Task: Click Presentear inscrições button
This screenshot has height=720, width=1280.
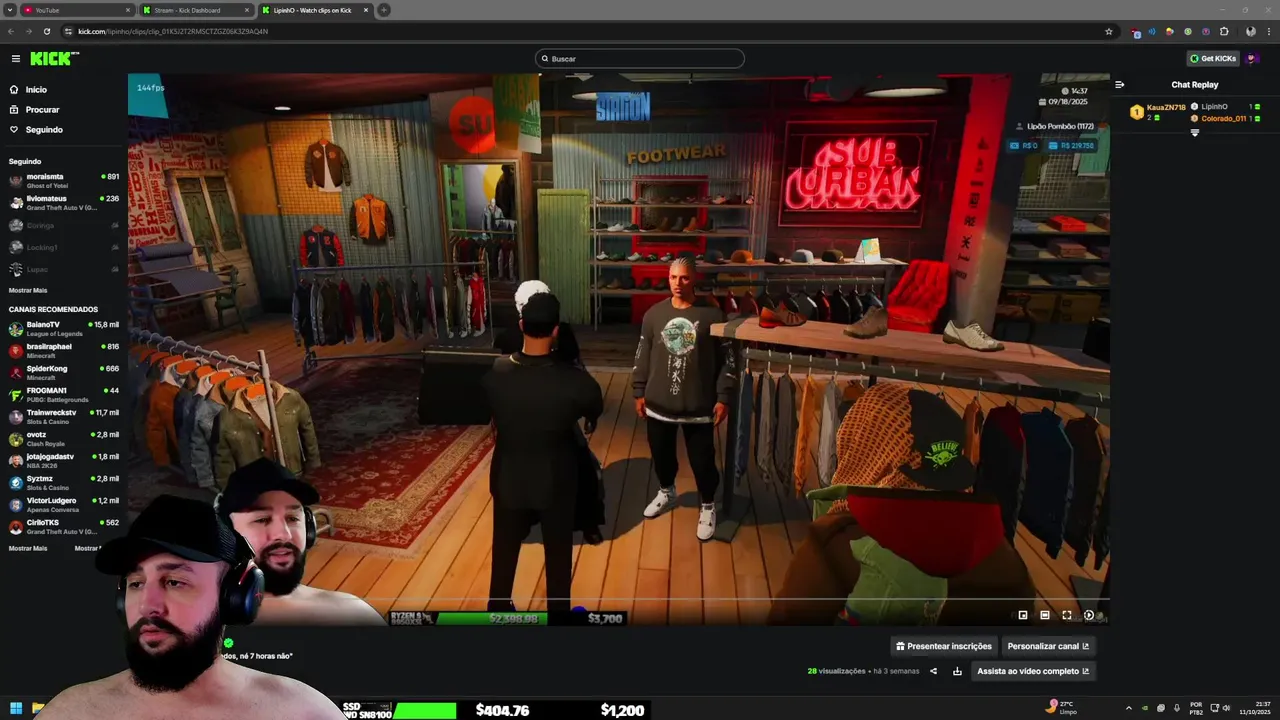Action: tap(943, 646)
